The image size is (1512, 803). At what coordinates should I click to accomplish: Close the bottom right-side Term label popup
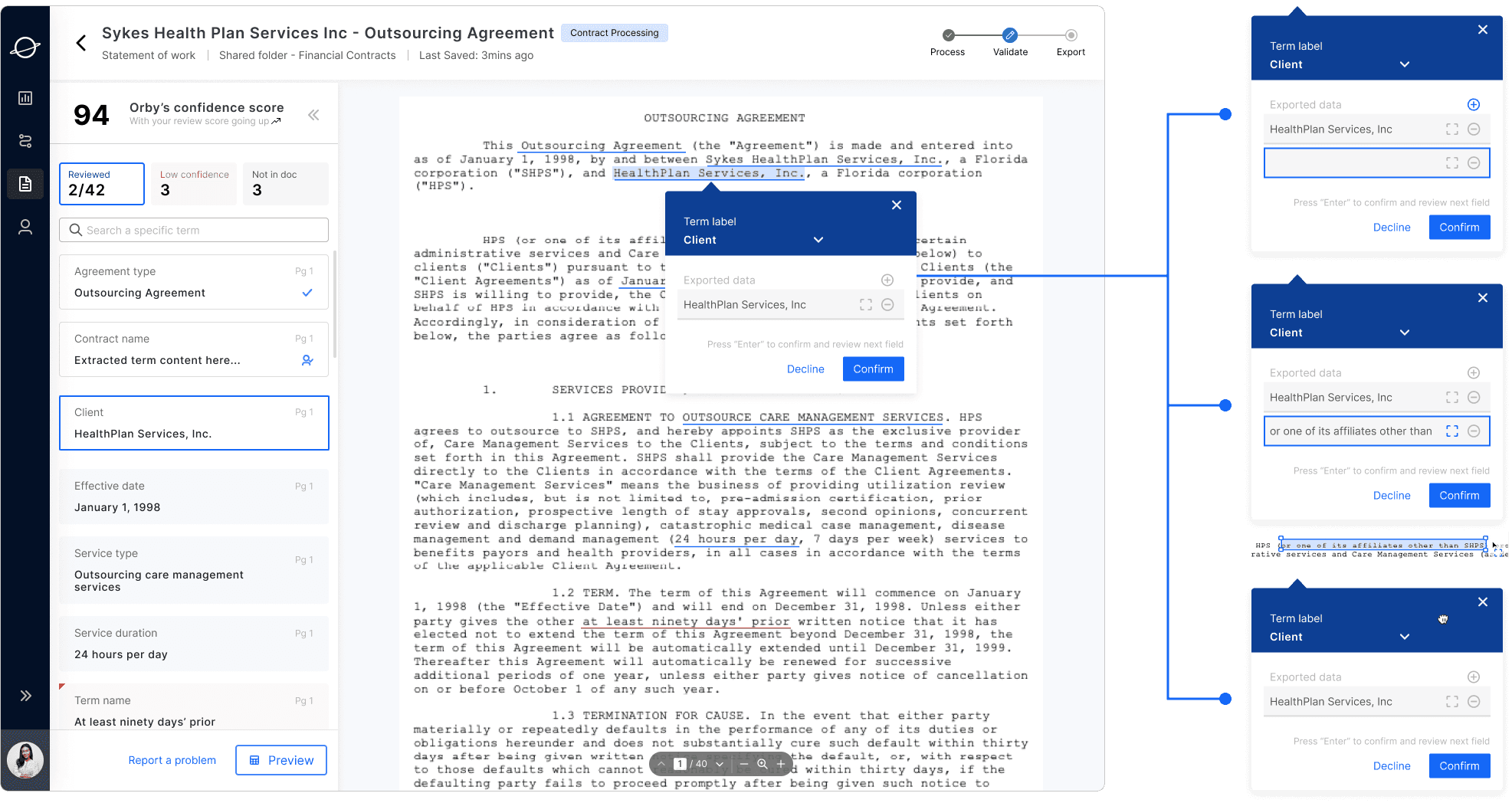[x=1483, y=602]
